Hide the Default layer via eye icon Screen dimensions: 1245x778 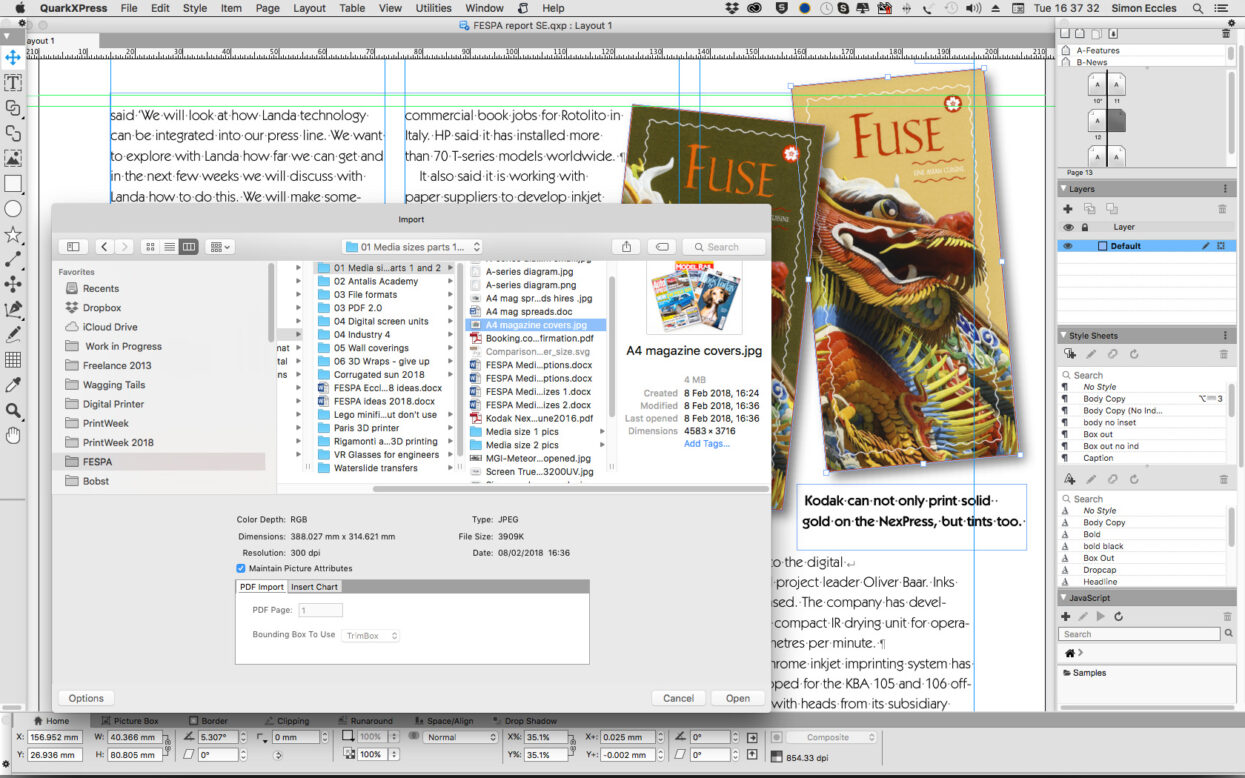(1067, 246)
